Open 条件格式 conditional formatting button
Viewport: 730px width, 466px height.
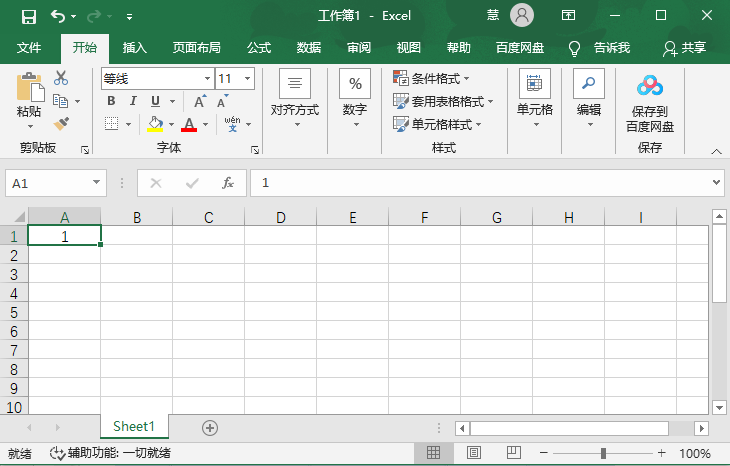(x=432, y=78)
